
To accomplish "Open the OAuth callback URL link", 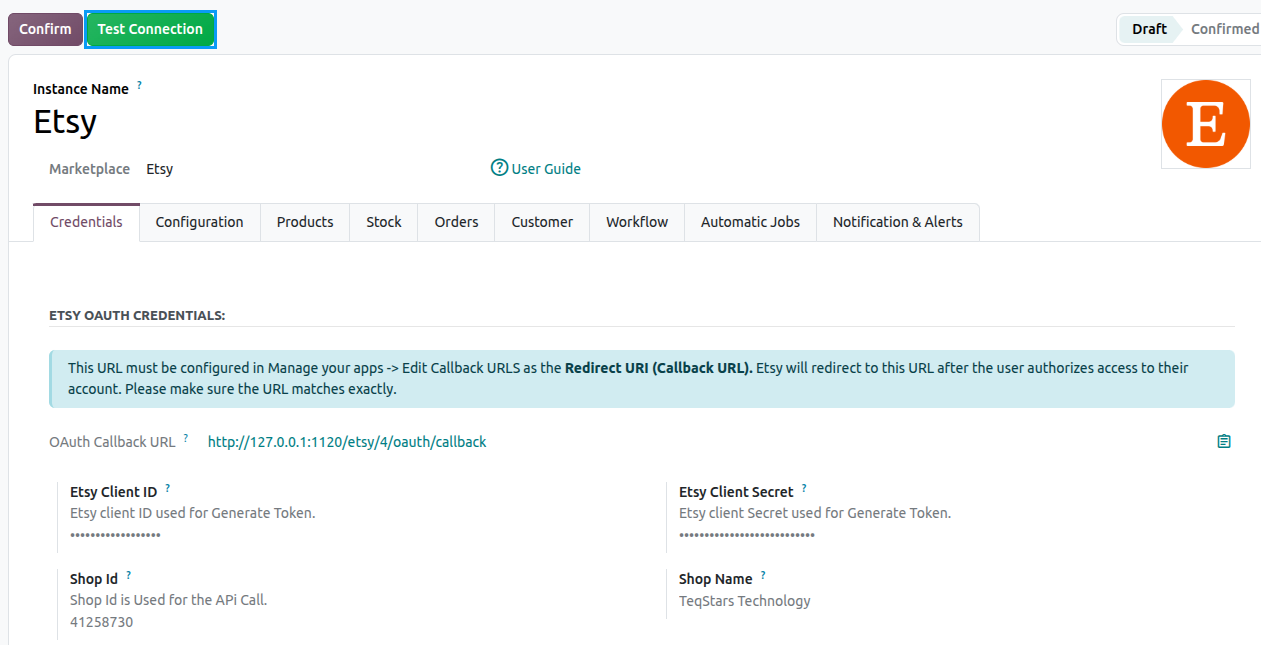I will (x=347, y=442).
